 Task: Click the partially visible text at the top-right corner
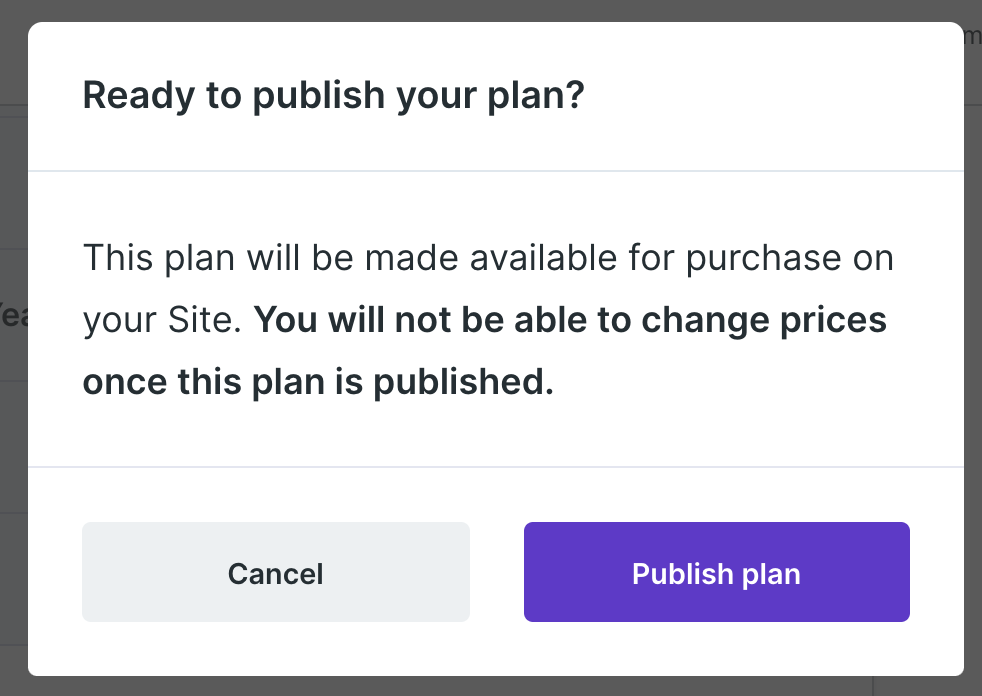(x=972, y=36)
